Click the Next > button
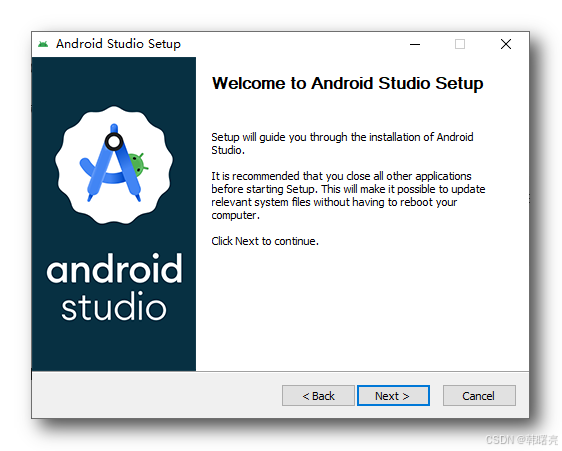The image size is (562, 451). coord(393,396)
